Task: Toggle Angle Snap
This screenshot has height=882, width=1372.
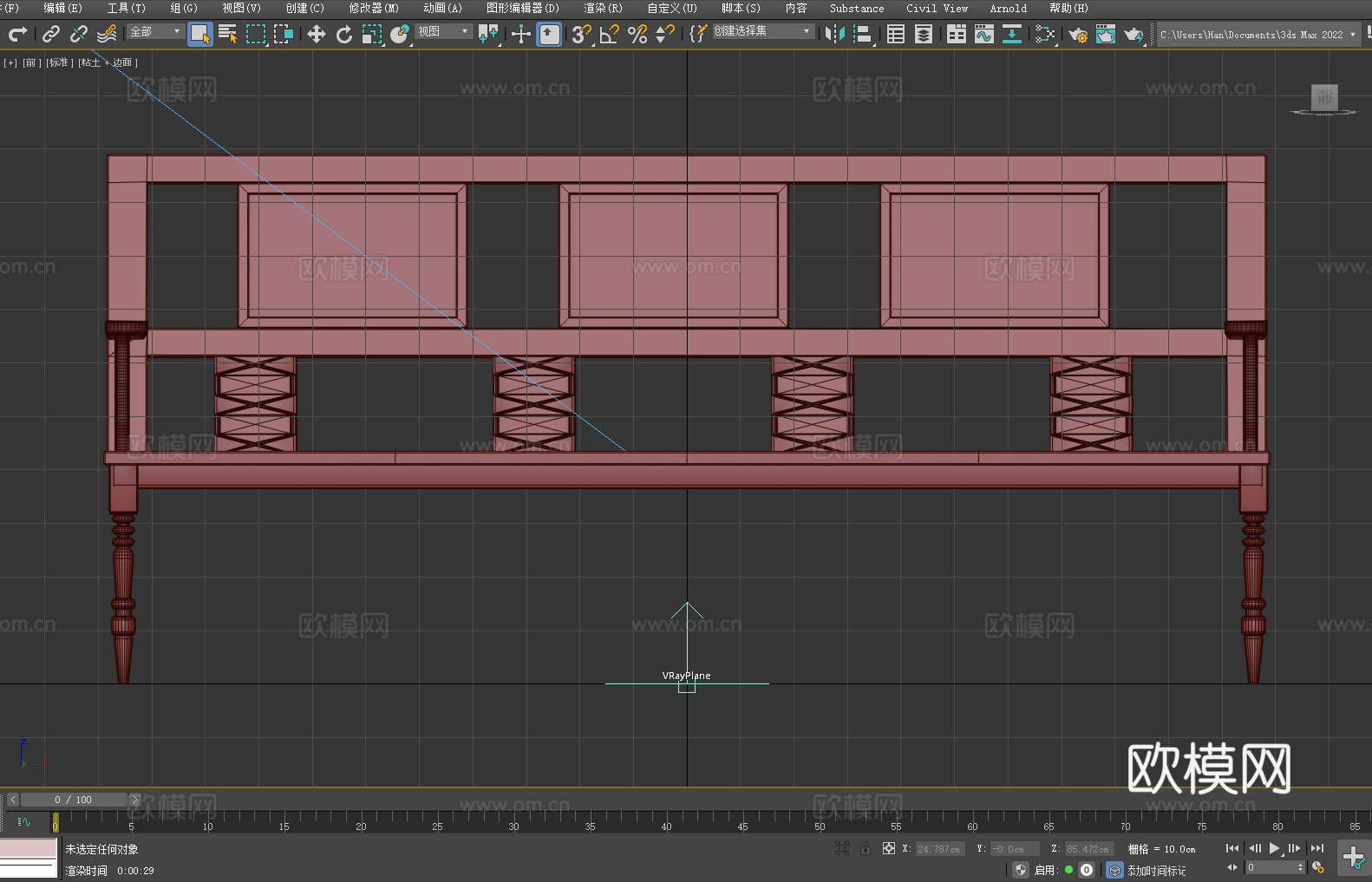Action: coord(610,34)
